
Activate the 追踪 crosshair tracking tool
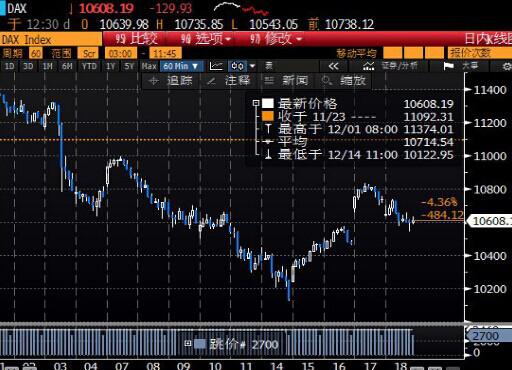click(172, 81)
